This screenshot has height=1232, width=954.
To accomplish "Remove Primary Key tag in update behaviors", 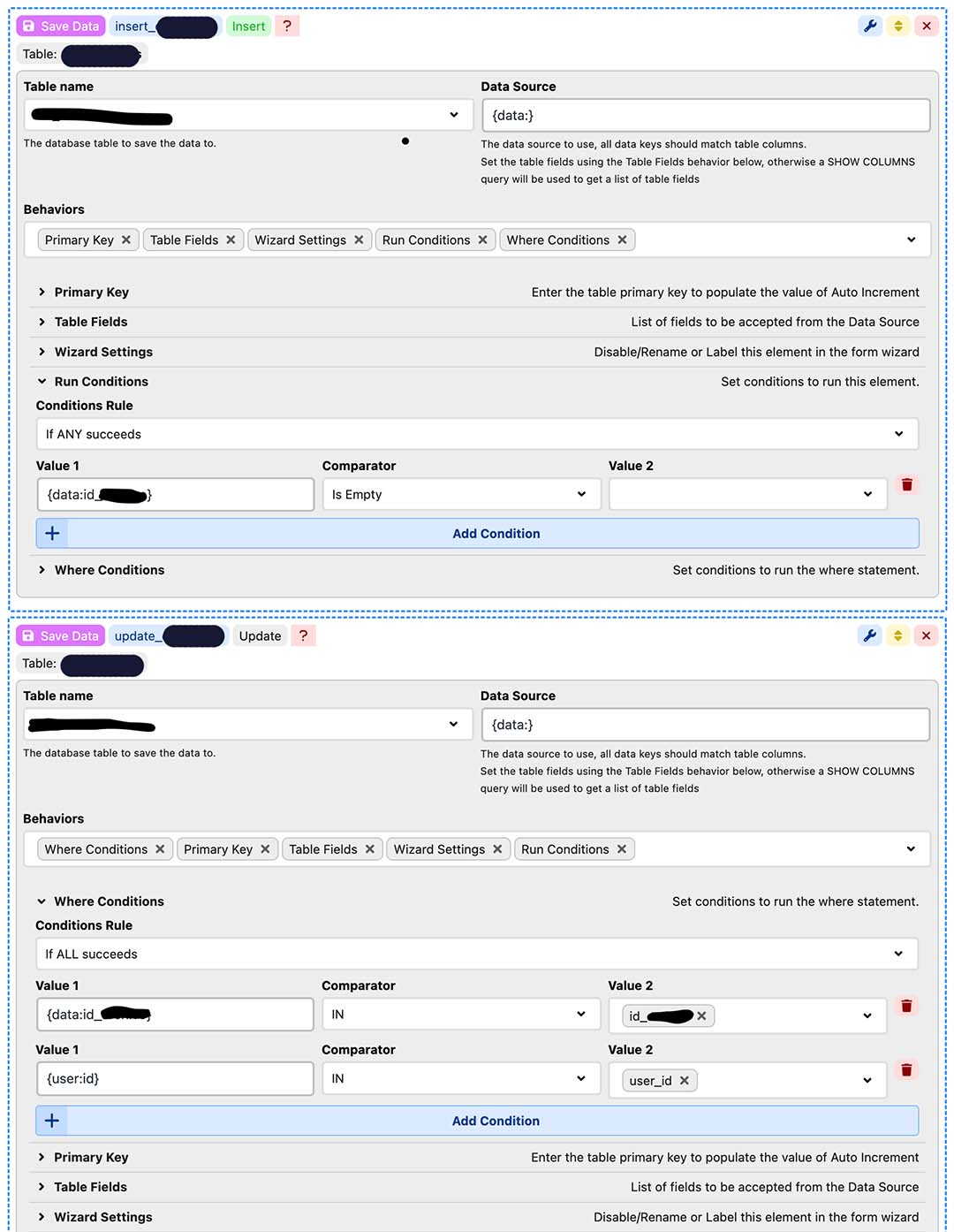I will pyautogui.click(x=265, y=849).
